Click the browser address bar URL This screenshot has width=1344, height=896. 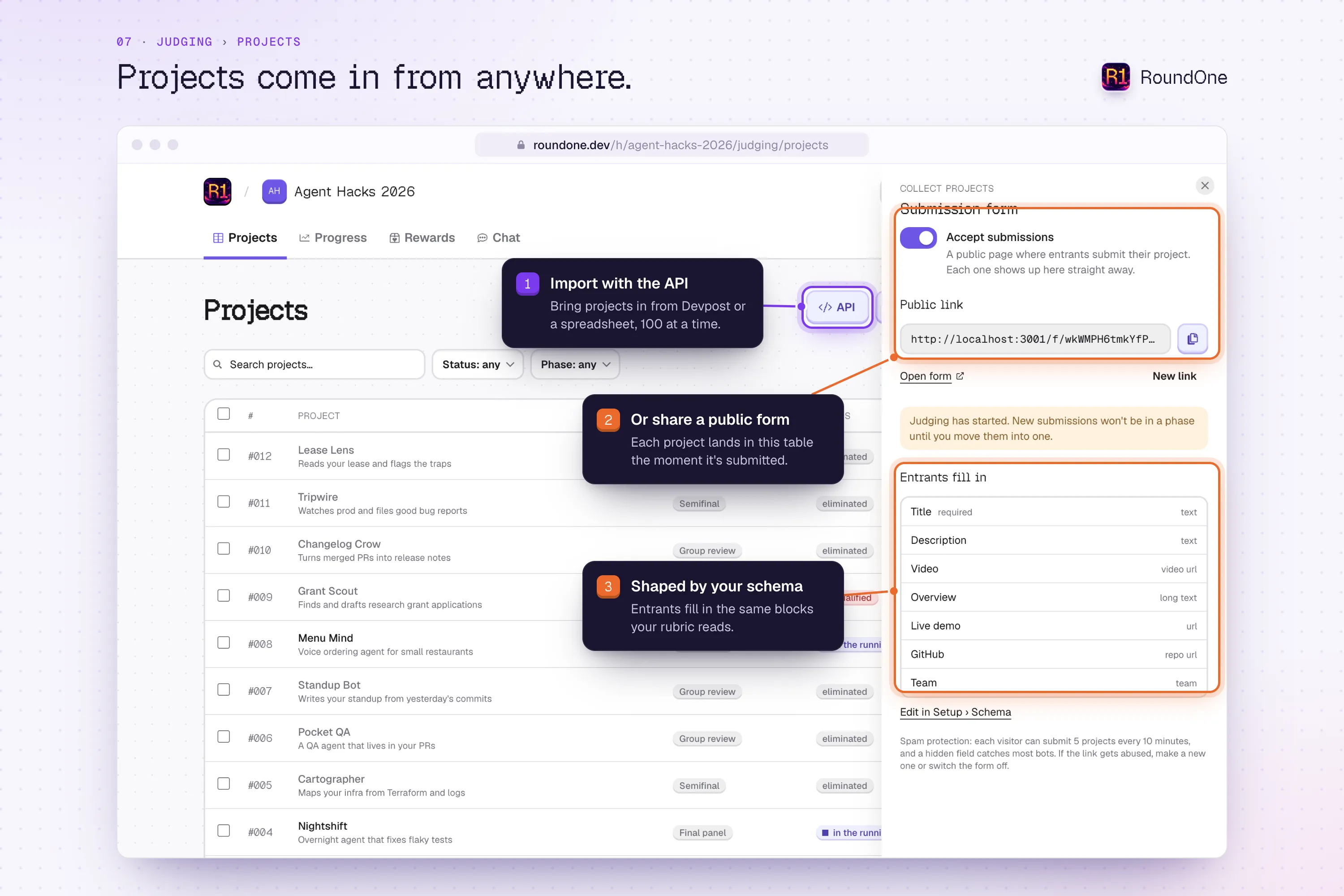coord(672,145)
